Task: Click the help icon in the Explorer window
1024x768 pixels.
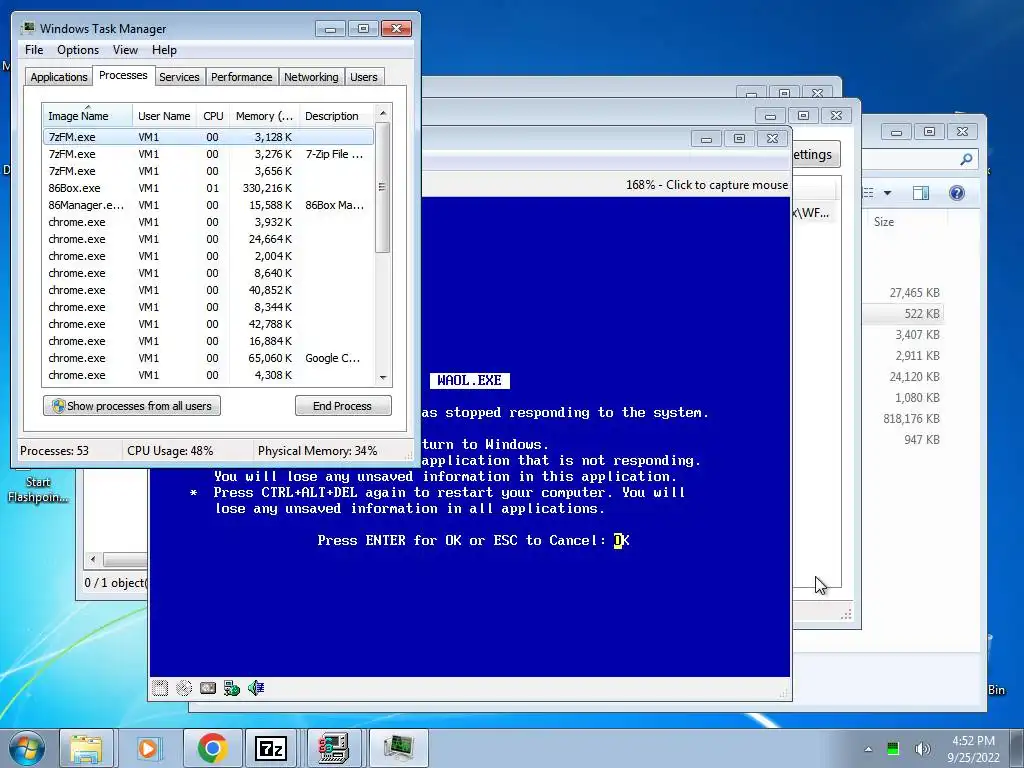Action: click(x=957, y=193)
